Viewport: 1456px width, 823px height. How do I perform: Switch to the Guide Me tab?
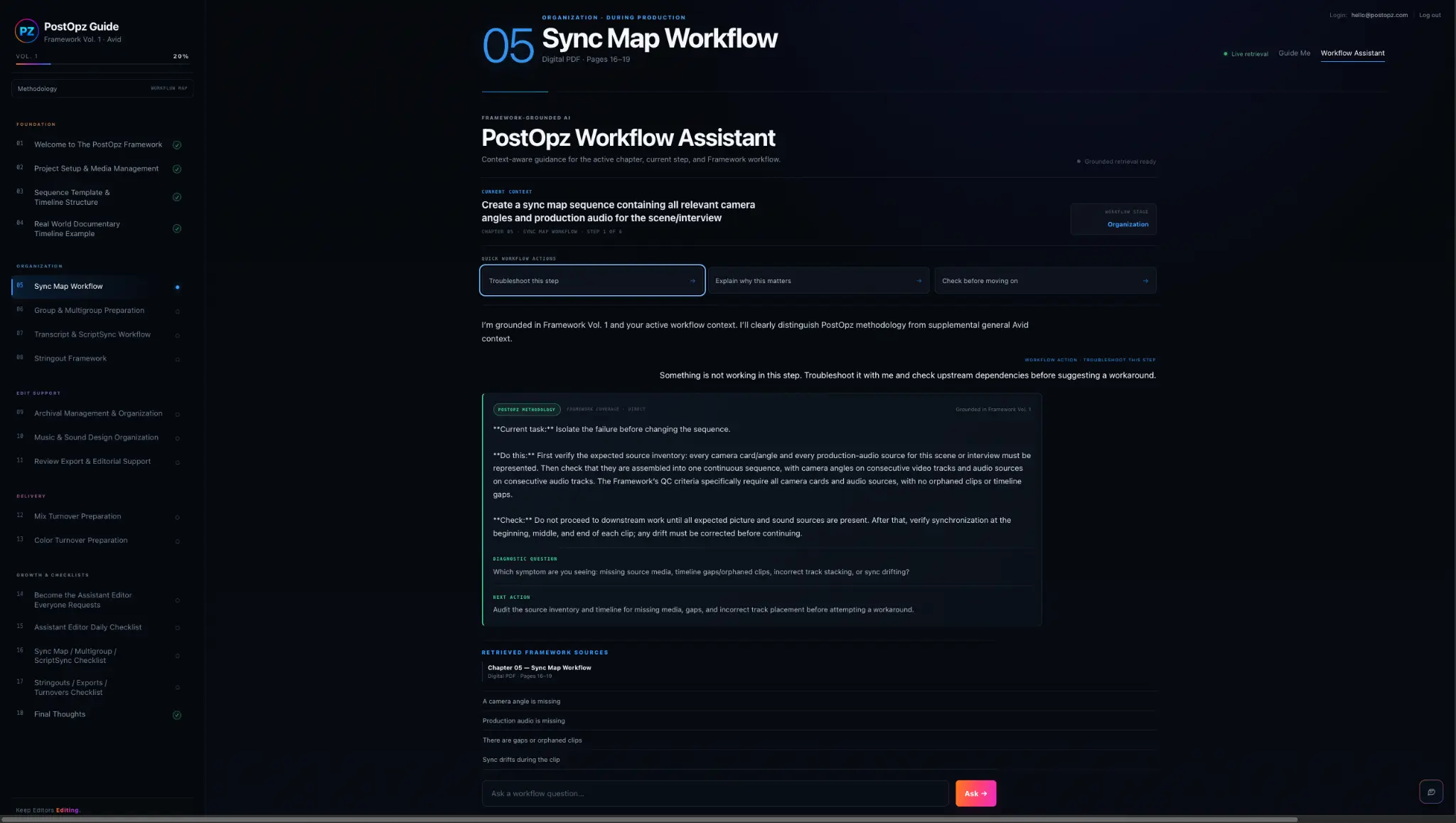point(1294,53)
